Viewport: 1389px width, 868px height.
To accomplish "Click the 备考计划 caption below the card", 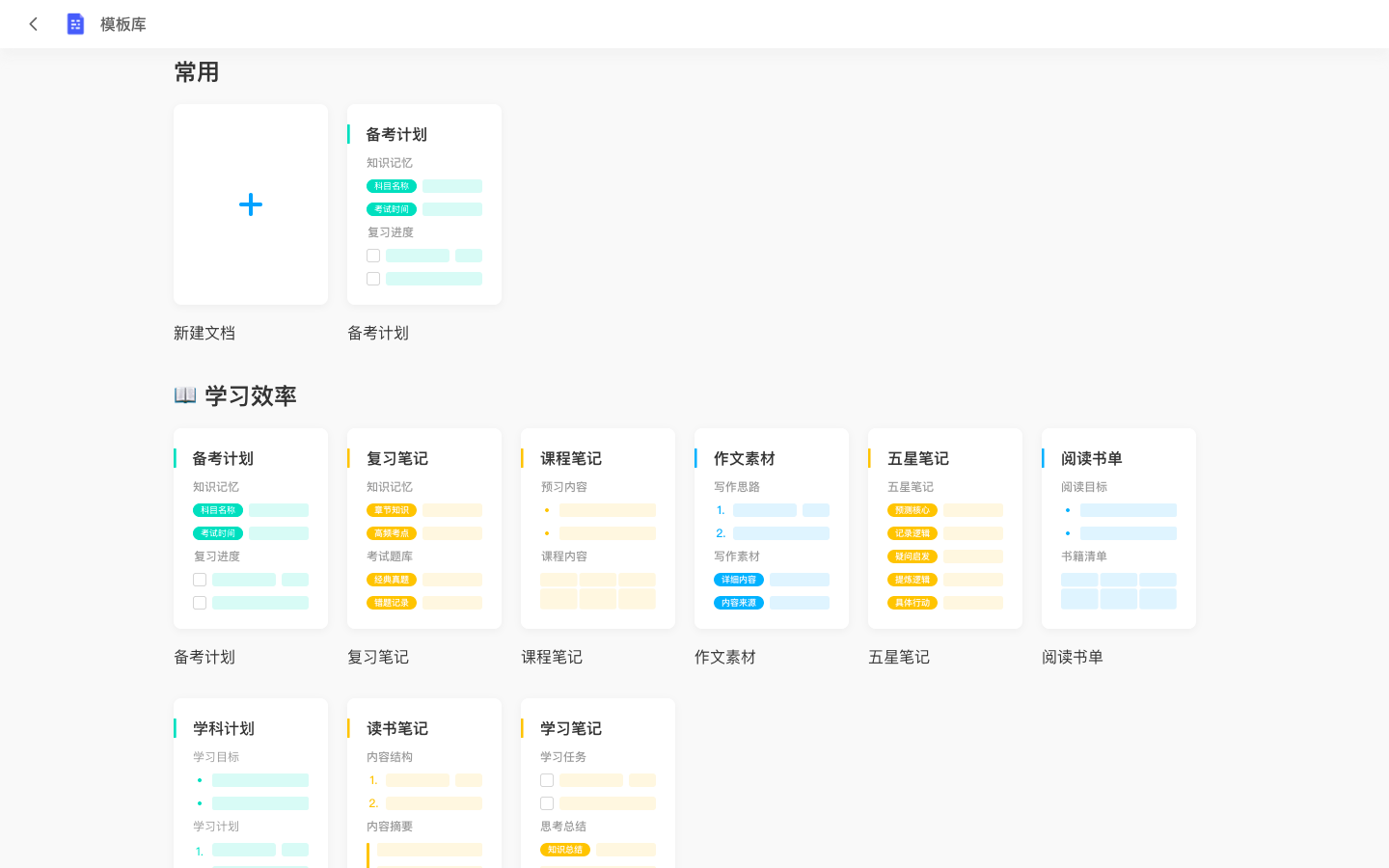I will pyautogui.click(x=378, y=333).
